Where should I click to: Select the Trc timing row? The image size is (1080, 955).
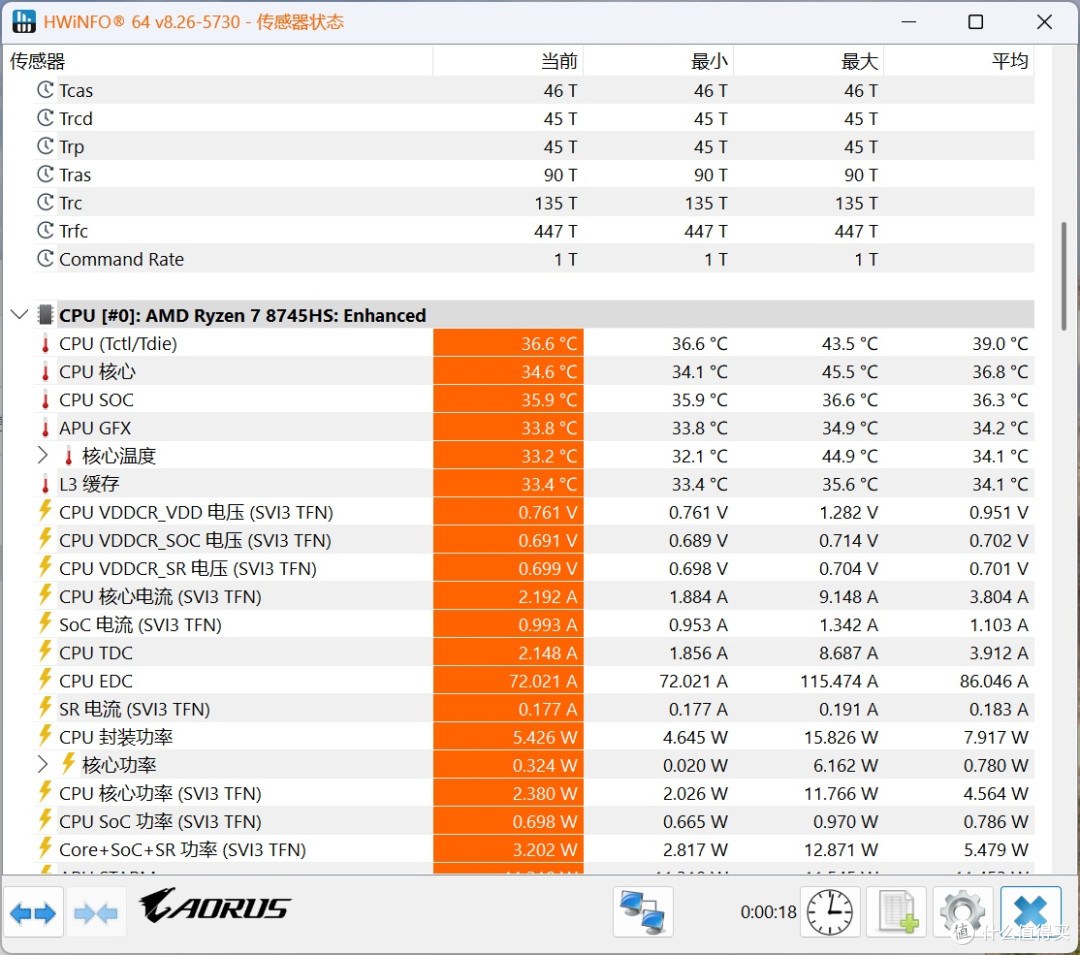[x=534, y=203]
